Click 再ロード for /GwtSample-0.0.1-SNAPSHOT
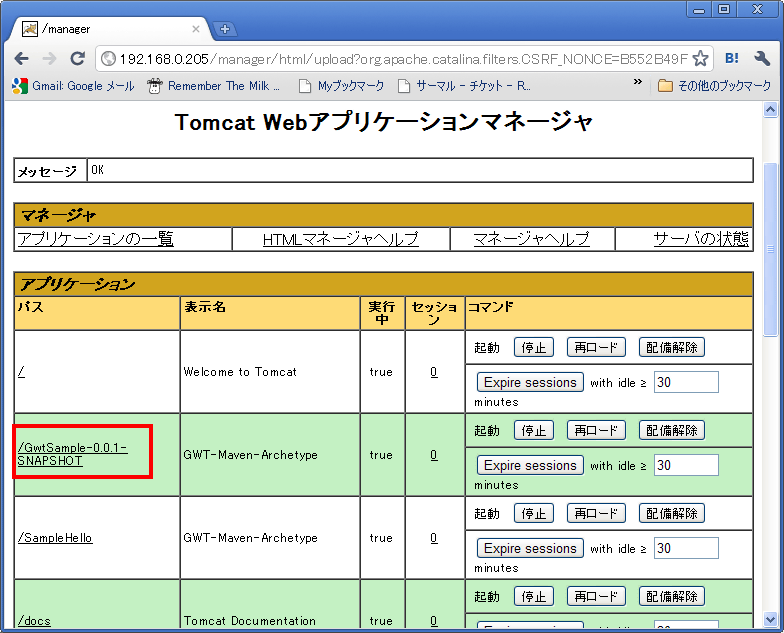 (596, 430)
